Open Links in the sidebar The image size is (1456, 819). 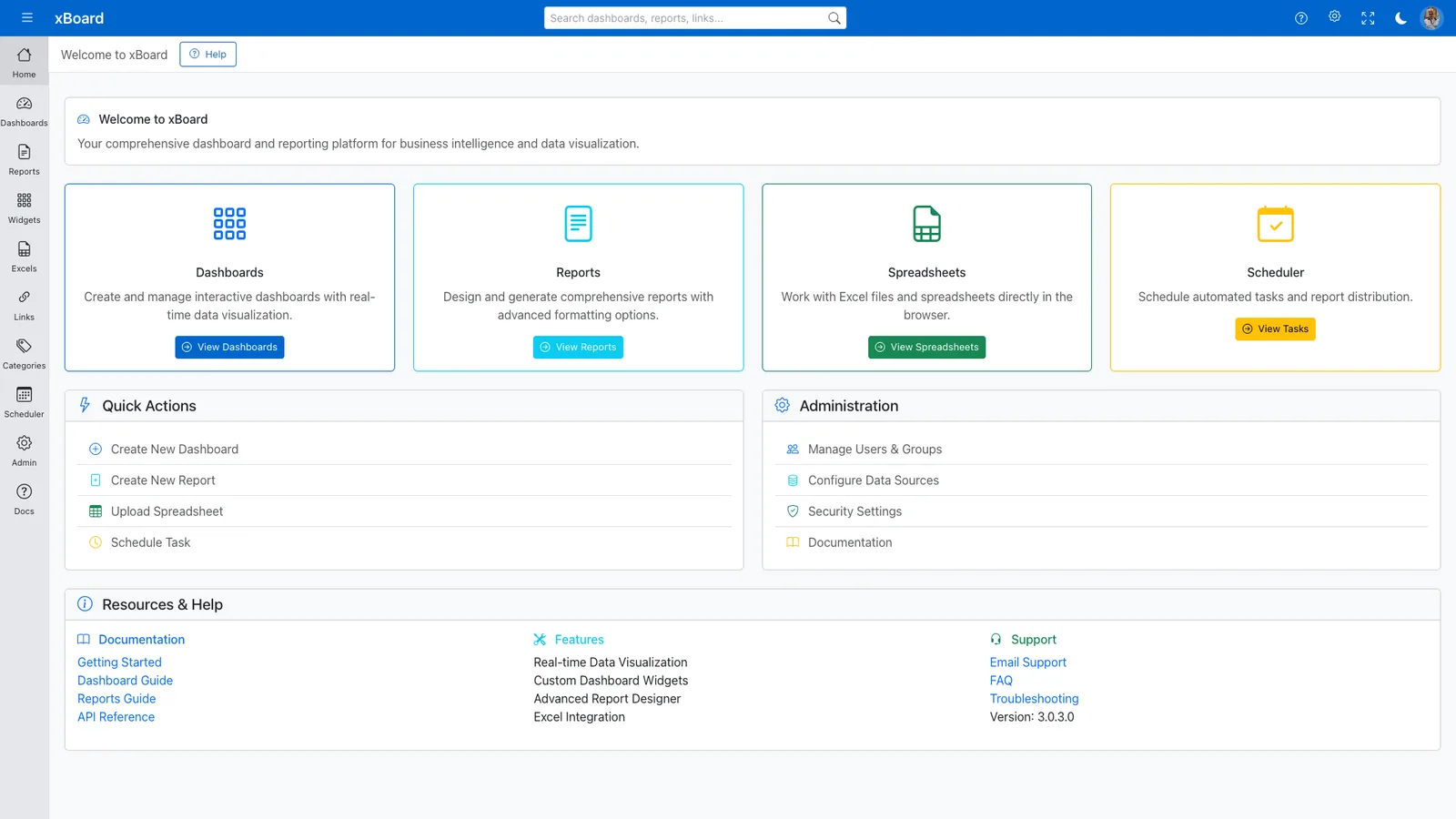coord(25,305)
